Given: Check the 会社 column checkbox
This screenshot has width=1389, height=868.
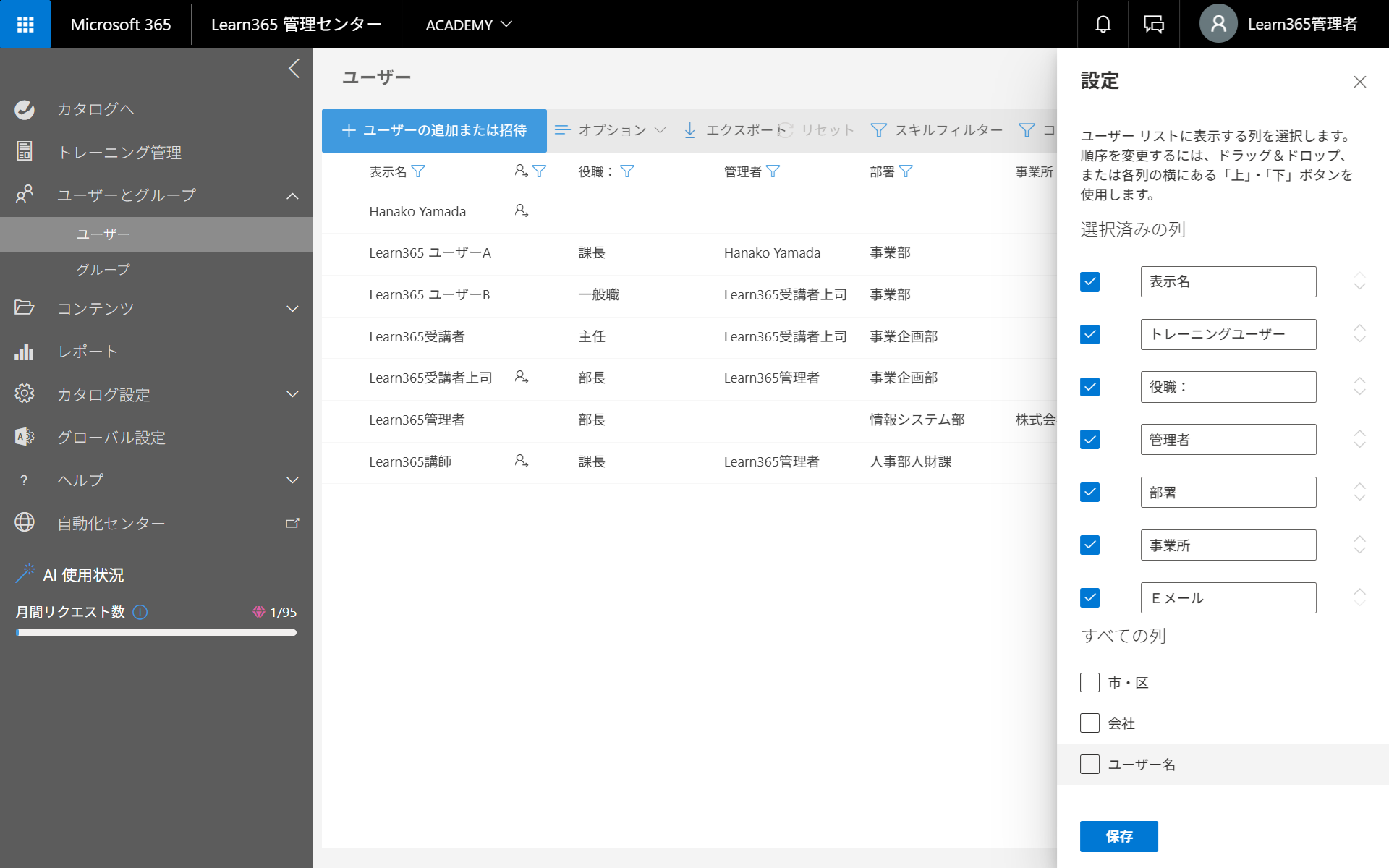Looking at the screenshot, I should pyautogui.click(x=1089, y=723).
